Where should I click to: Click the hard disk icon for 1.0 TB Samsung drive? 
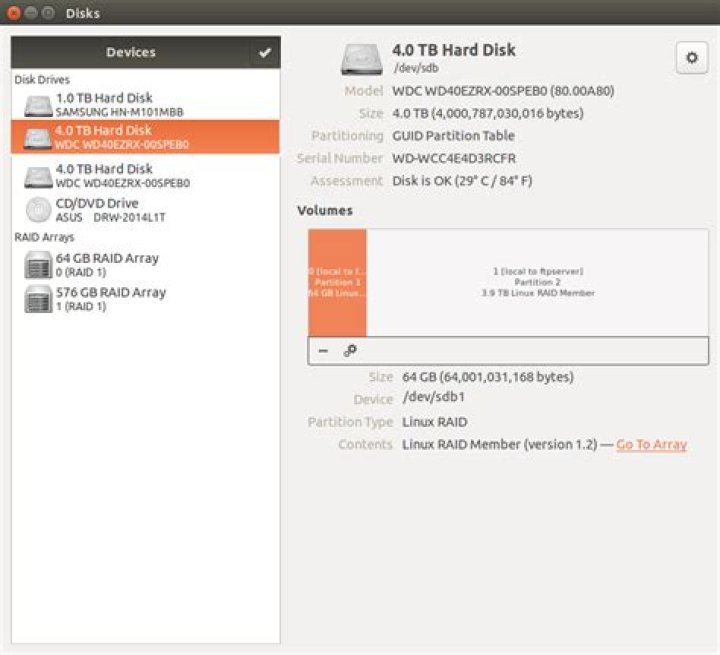[38, 105]
